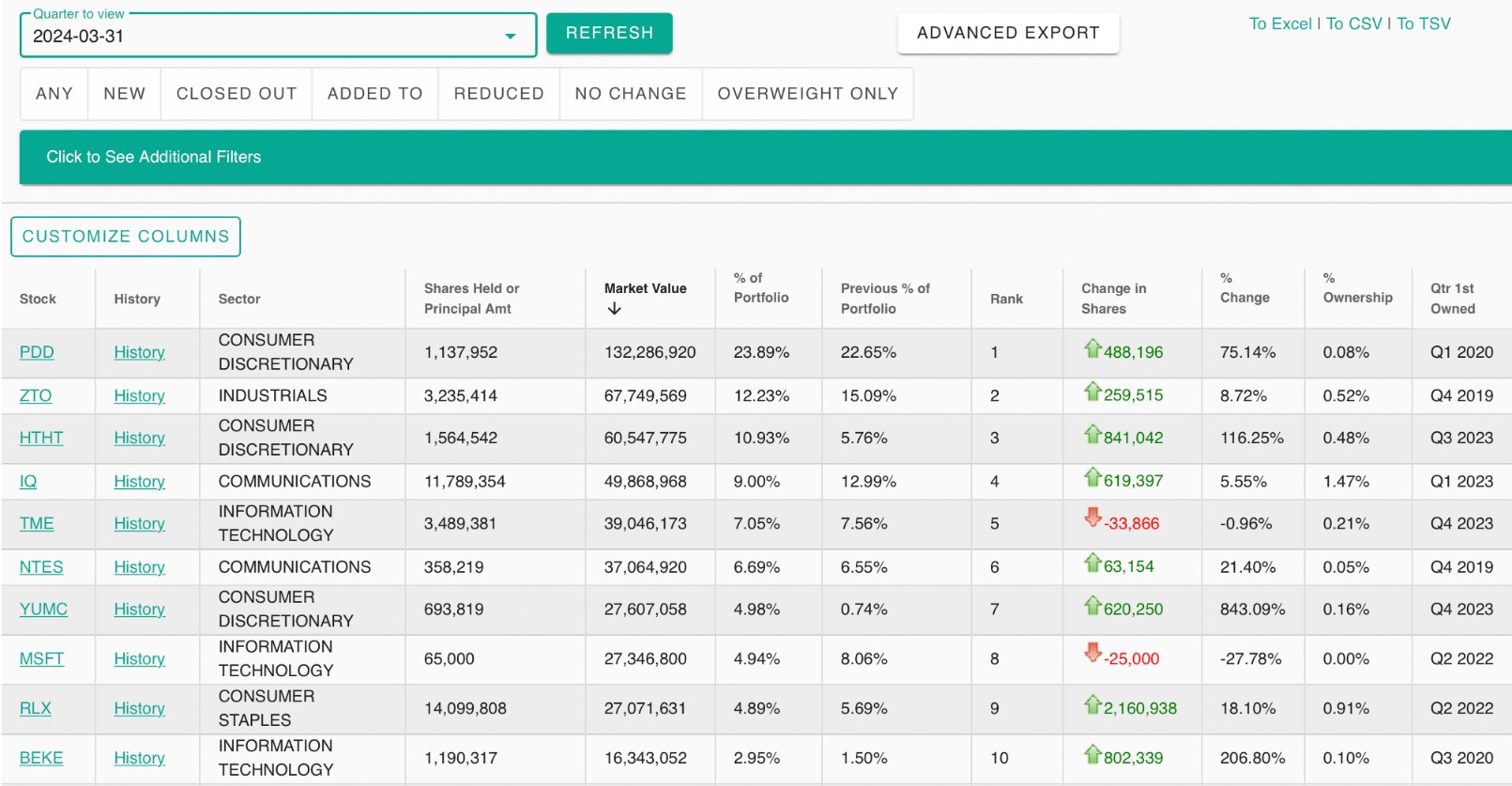This screenshot has width=1512, height=786.
Task: Export via the To Excel link
Action: coord(1280,23)
